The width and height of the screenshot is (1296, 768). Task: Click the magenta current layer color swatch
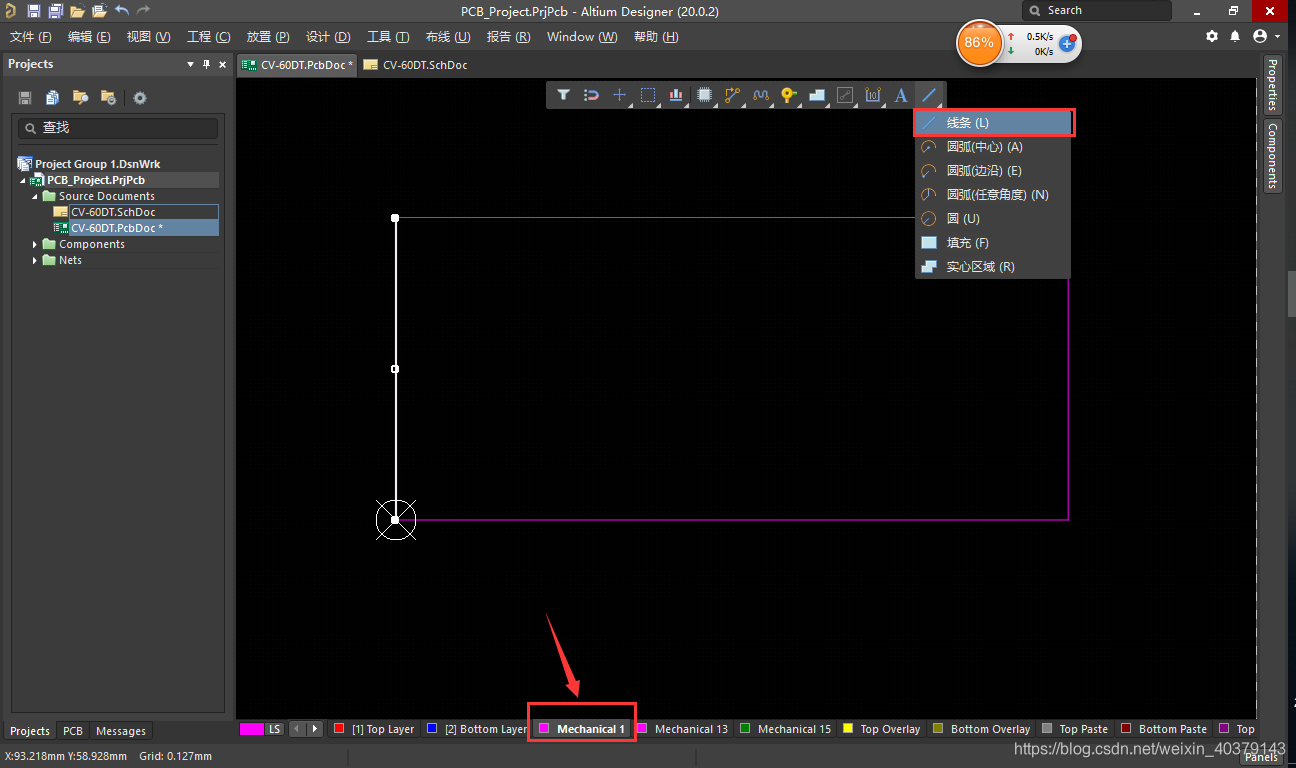tap(251, 729)
